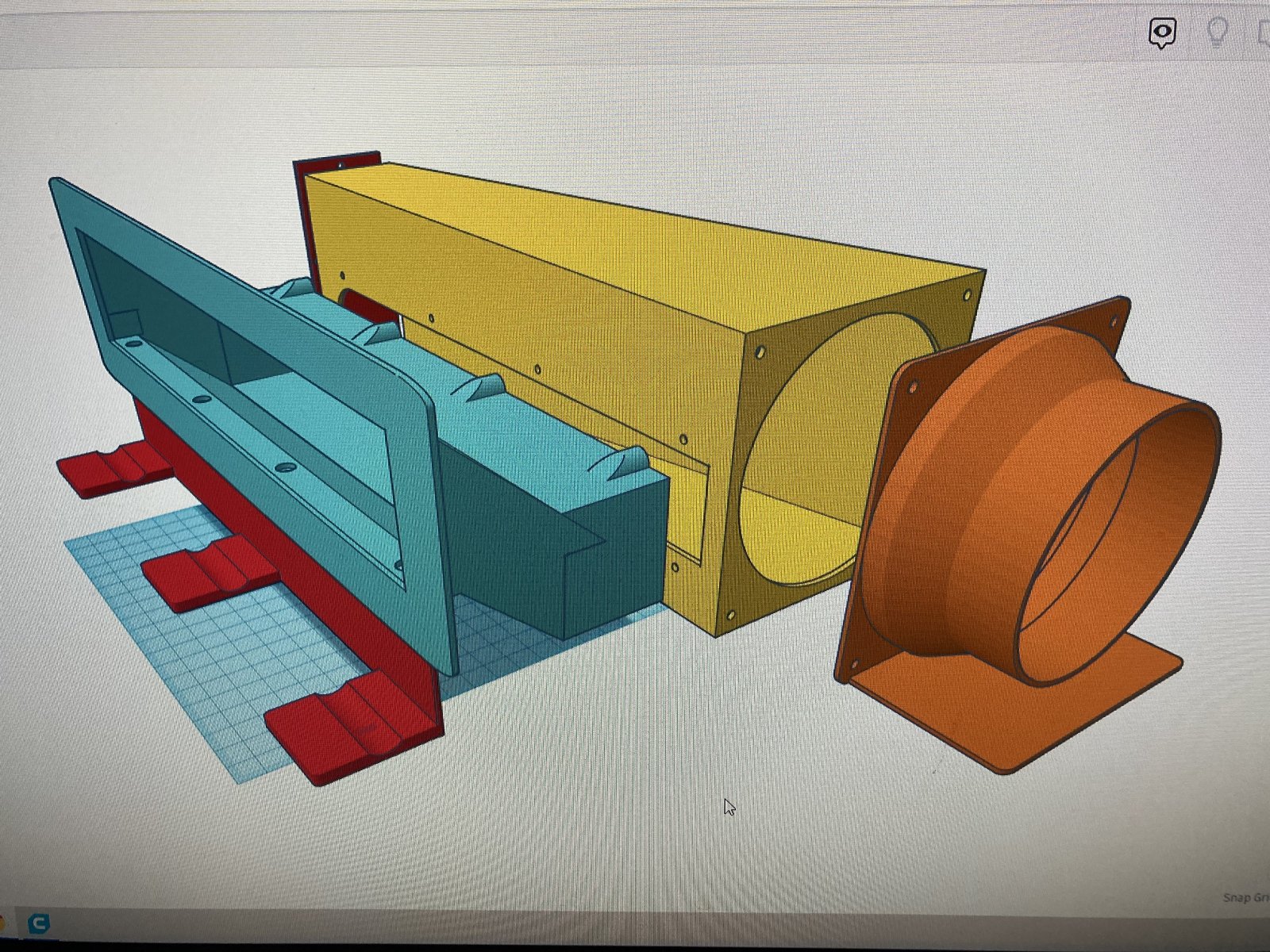Click the Show All eye speech-bubble icon
Image resolution: width=1270 pixels, height=952 pixels.
click(1163, 33)
